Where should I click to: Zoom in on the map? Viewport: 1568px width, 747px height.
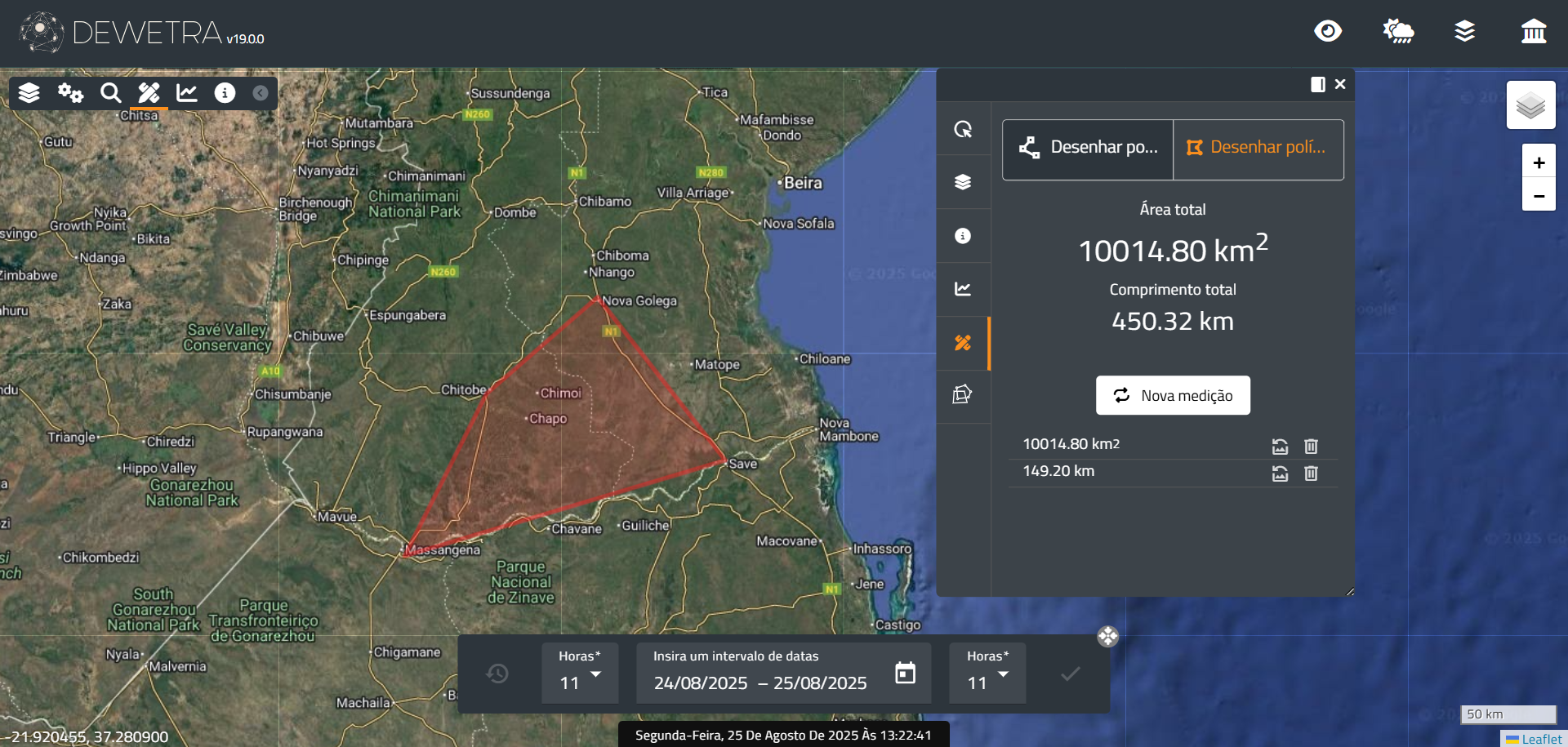tap(1539, 162)
